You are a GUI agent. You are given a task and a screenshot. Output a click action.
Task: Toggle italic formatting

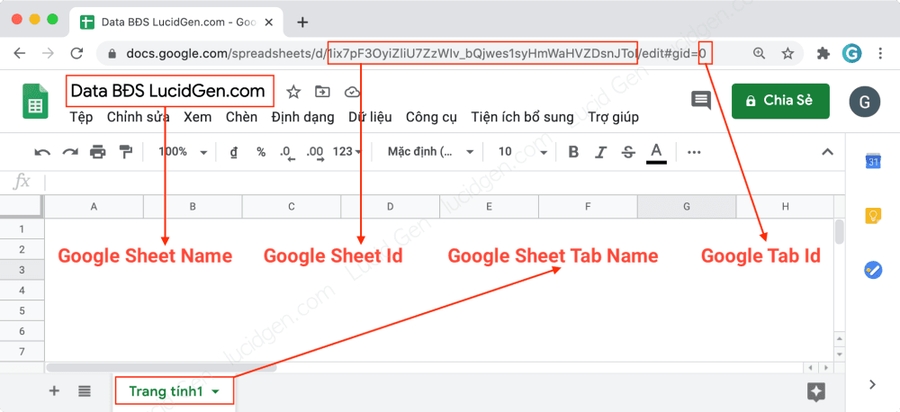tap(601, 152)
